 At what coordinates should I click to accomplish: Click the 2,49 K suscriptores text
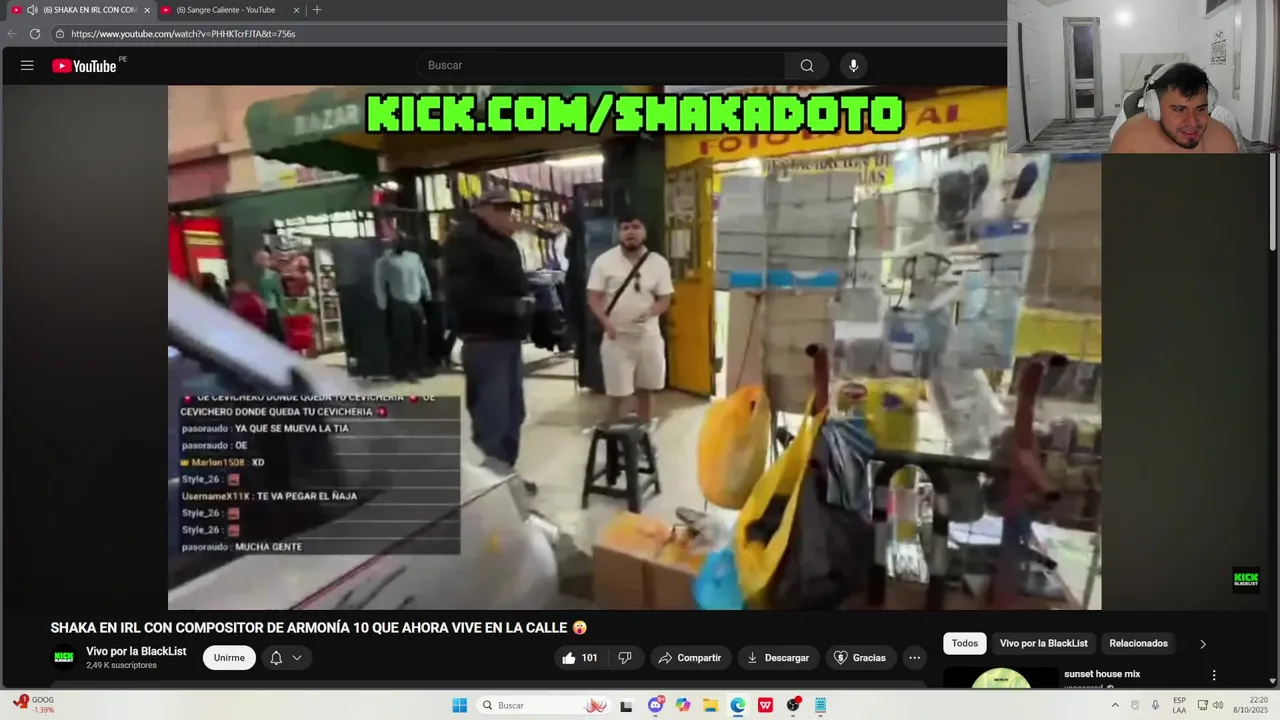pyautogui.click(x=121, y=665)
